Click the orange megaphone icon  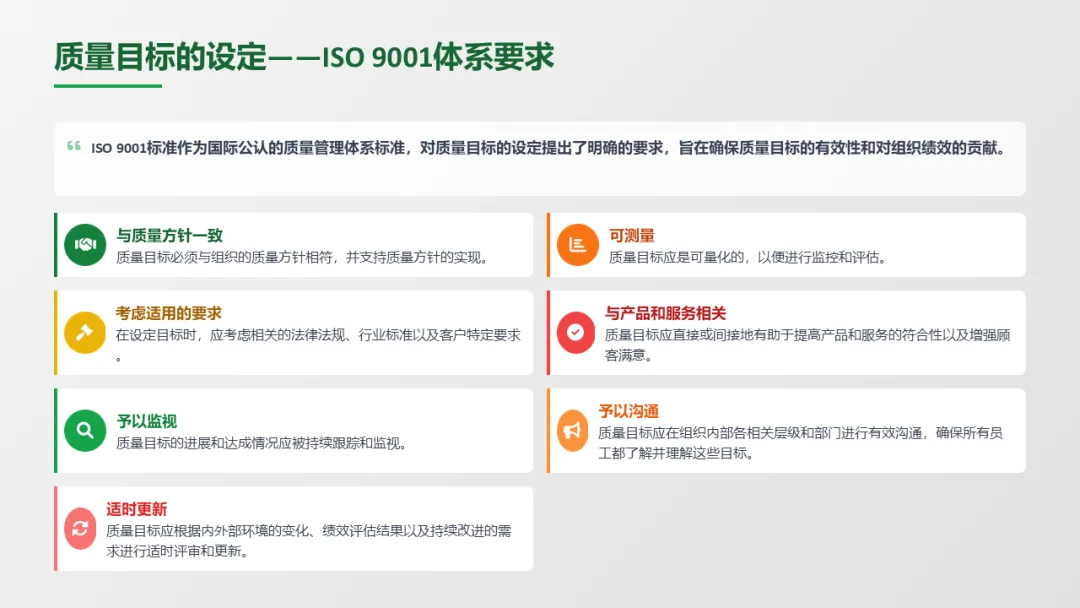click(572, 430)
